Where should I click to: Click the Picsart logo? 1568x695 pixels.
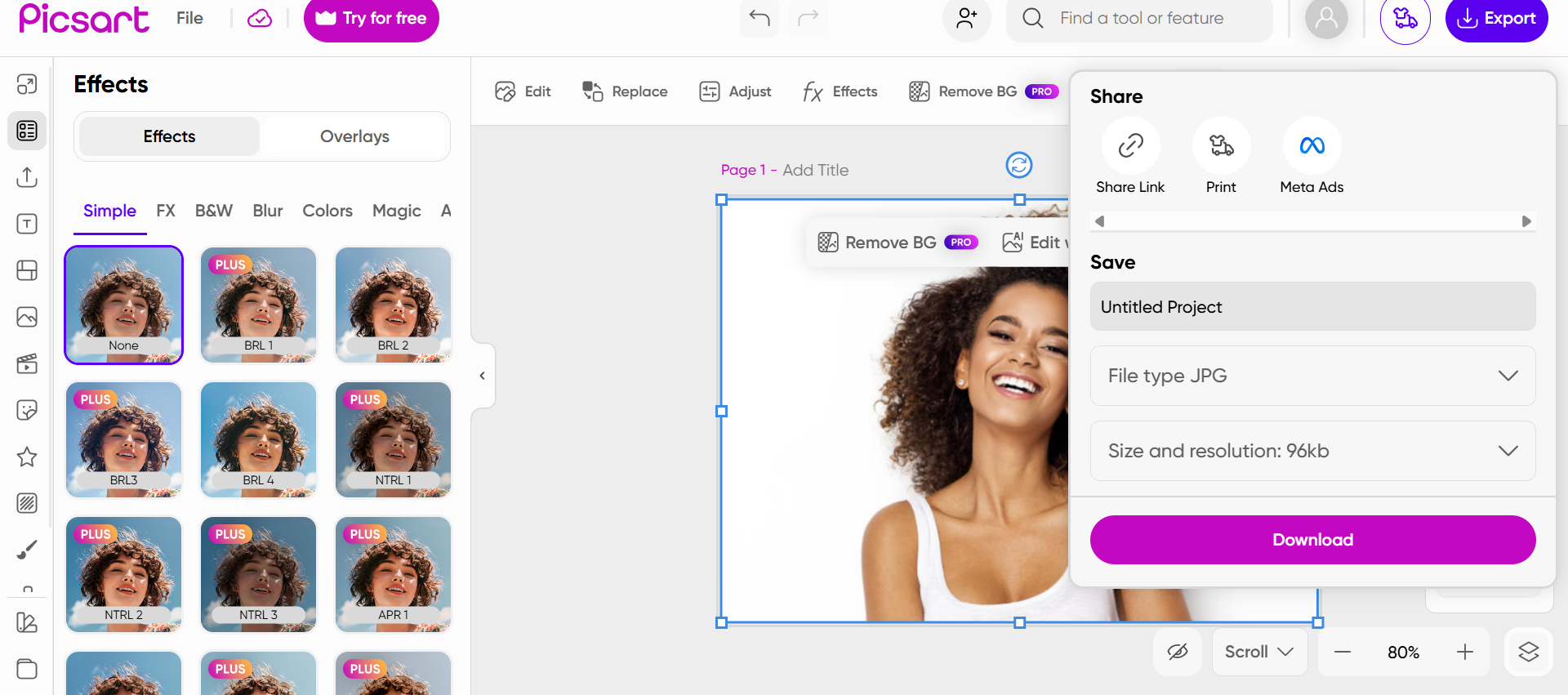84,18
